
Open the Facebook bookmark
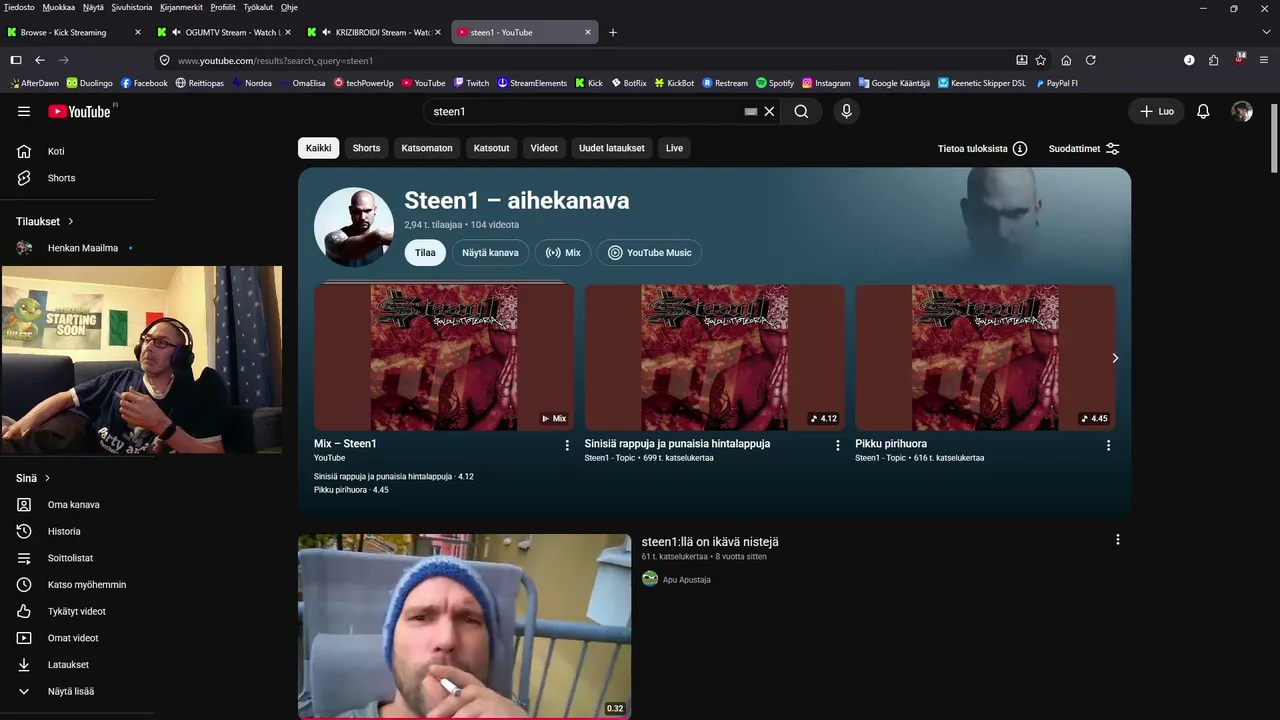point(144,83)
